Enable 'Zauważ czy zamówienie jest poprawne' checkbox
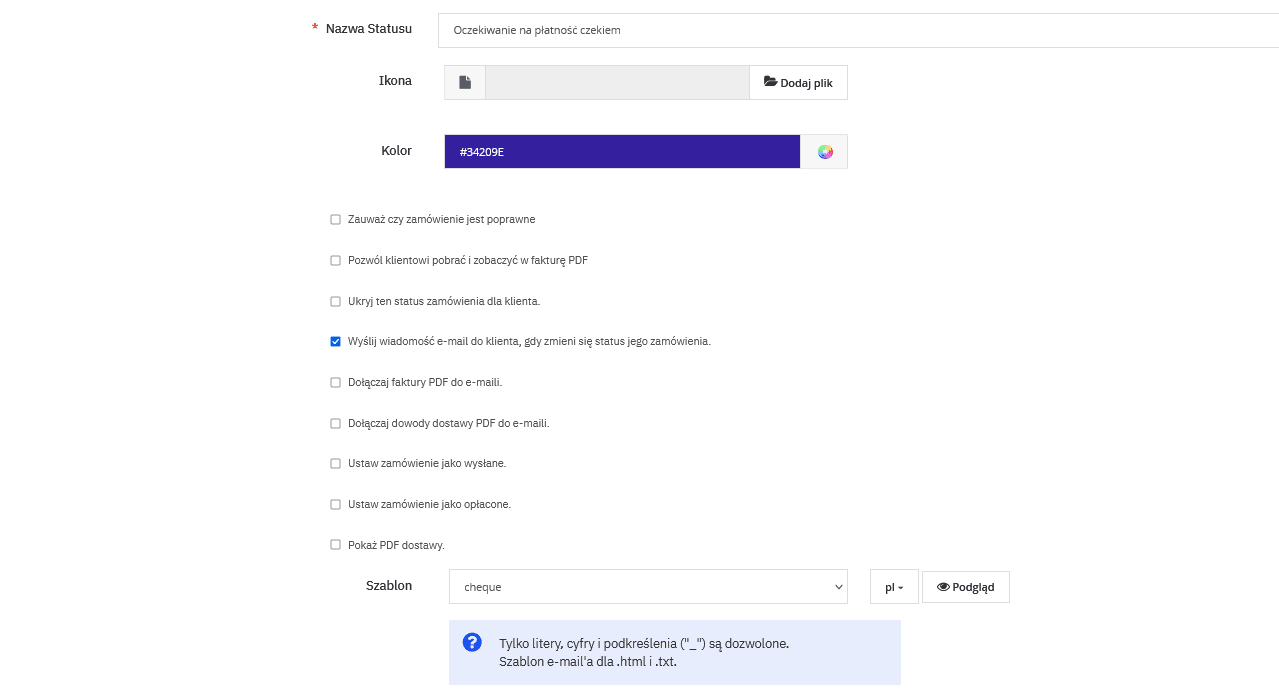The height and width of the screenshot is (694, 1279). (x=336, y=219)
